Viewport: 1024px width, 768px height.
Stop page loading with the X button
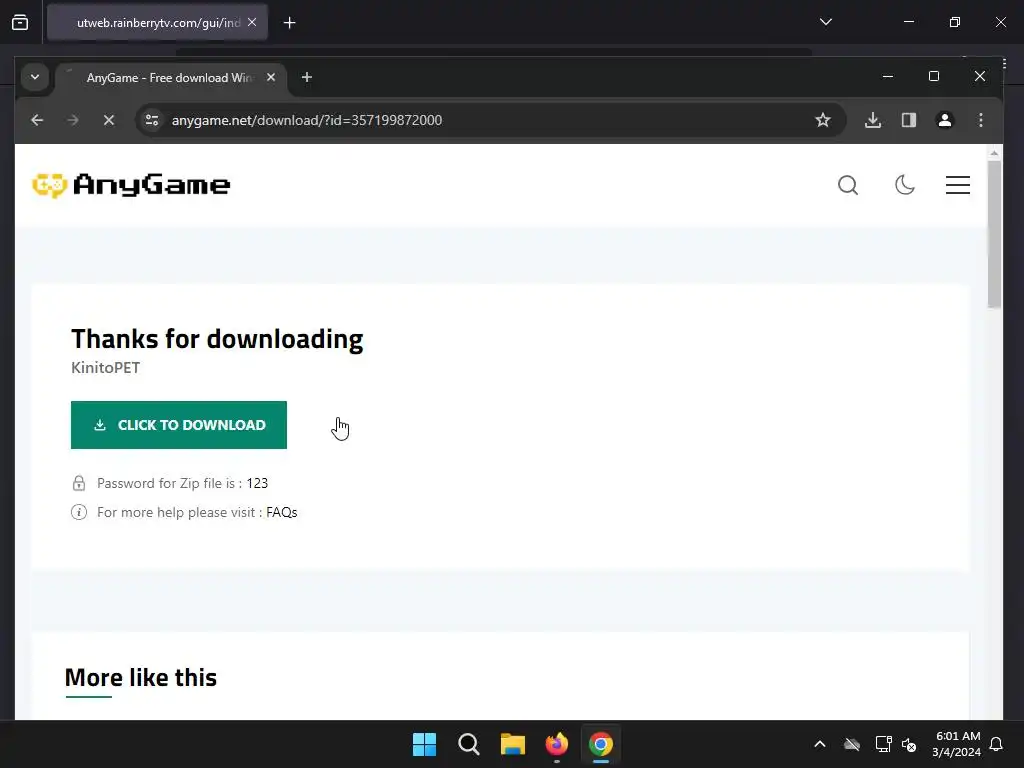point(109,120)
